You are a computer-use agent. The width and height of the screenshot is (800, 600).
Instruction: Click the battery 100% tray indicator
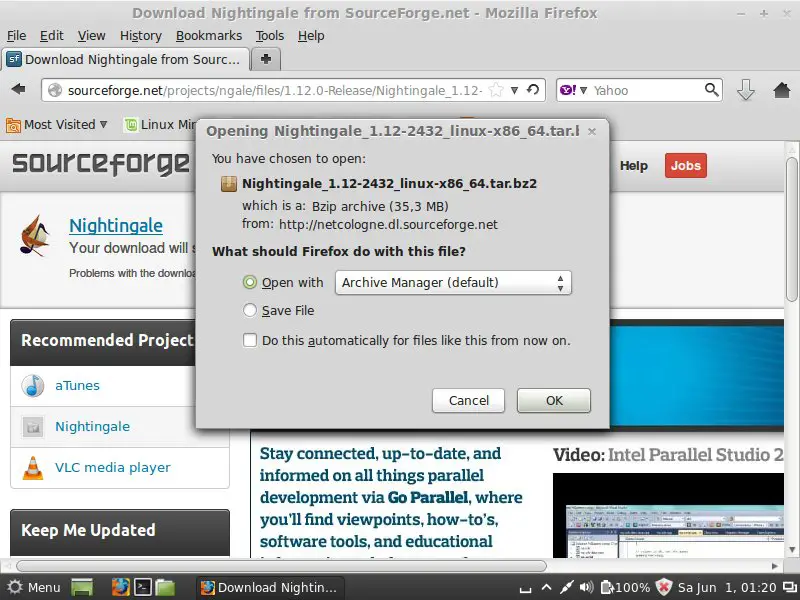click(x=626, y=588)
